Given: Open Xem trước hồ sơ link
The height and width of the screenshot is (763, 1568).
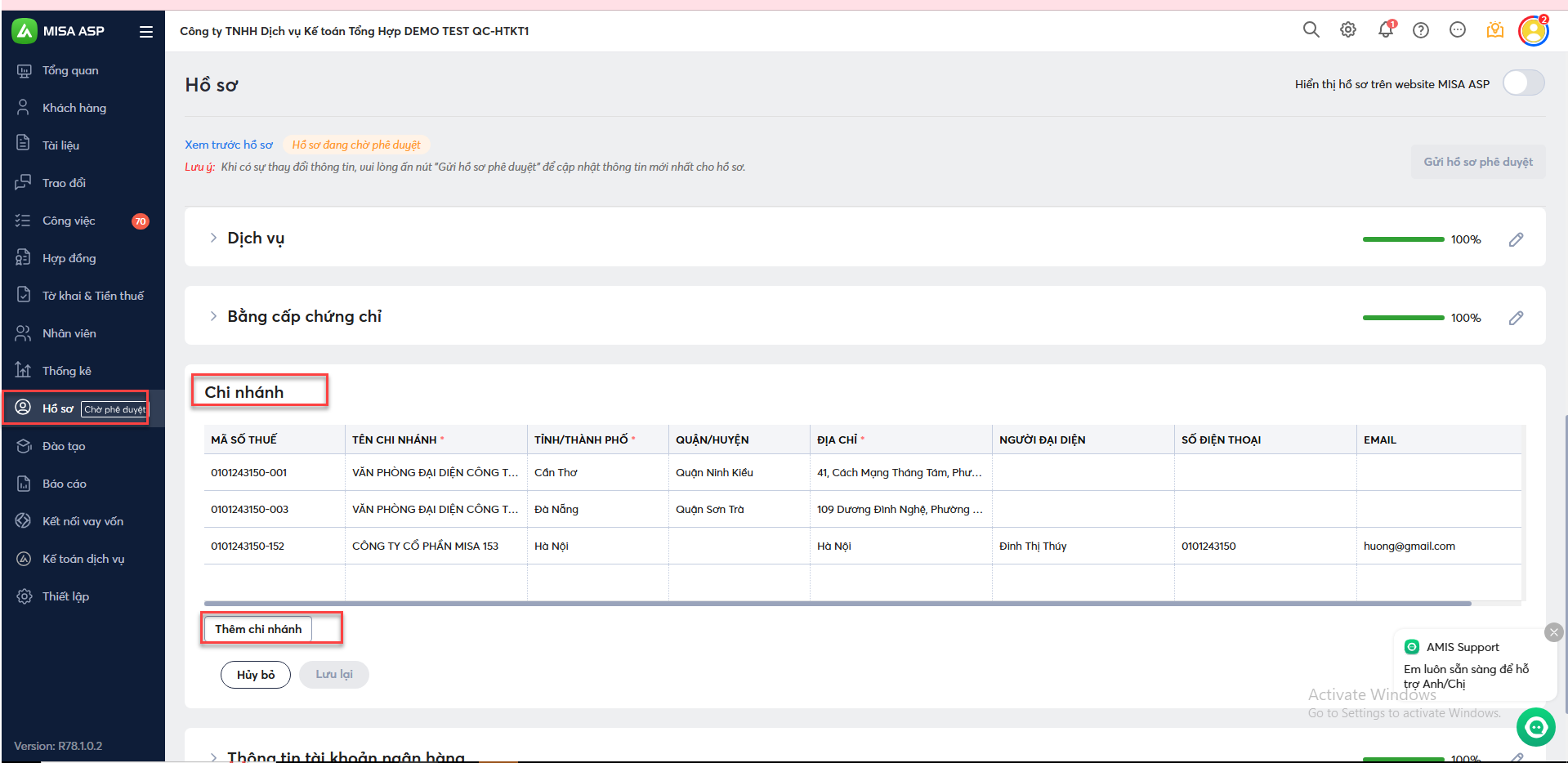Looking at the screenshot, I should point(229,145).
